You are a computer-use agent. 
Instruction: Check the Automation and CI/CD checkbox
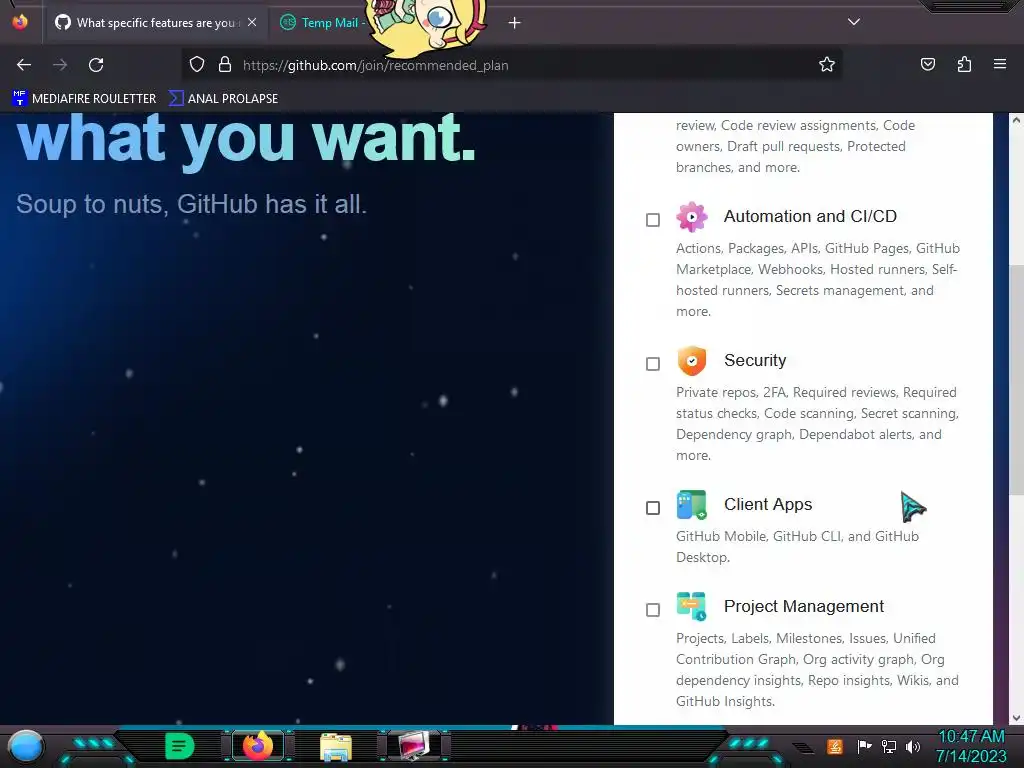tap(652, 220)
